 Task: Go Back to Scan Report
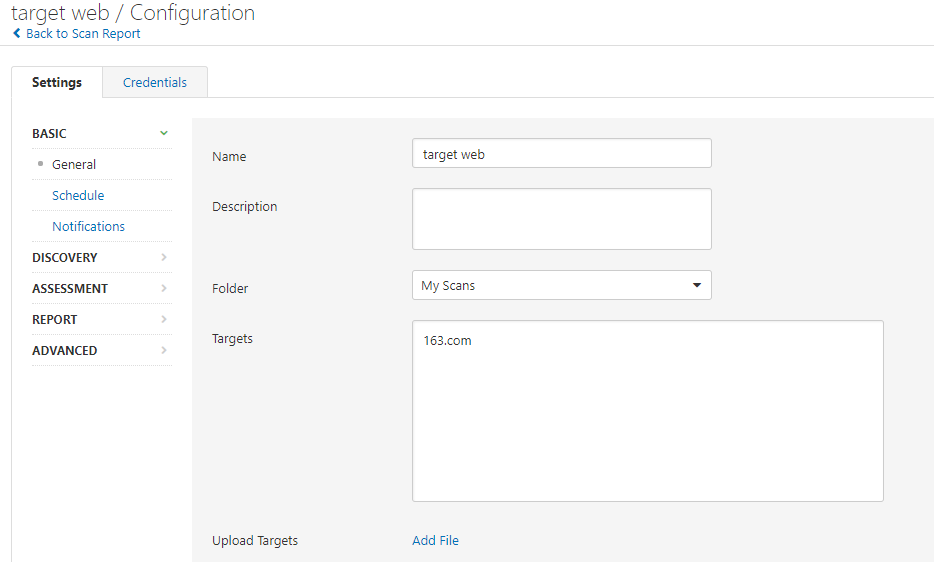(83, 34)
